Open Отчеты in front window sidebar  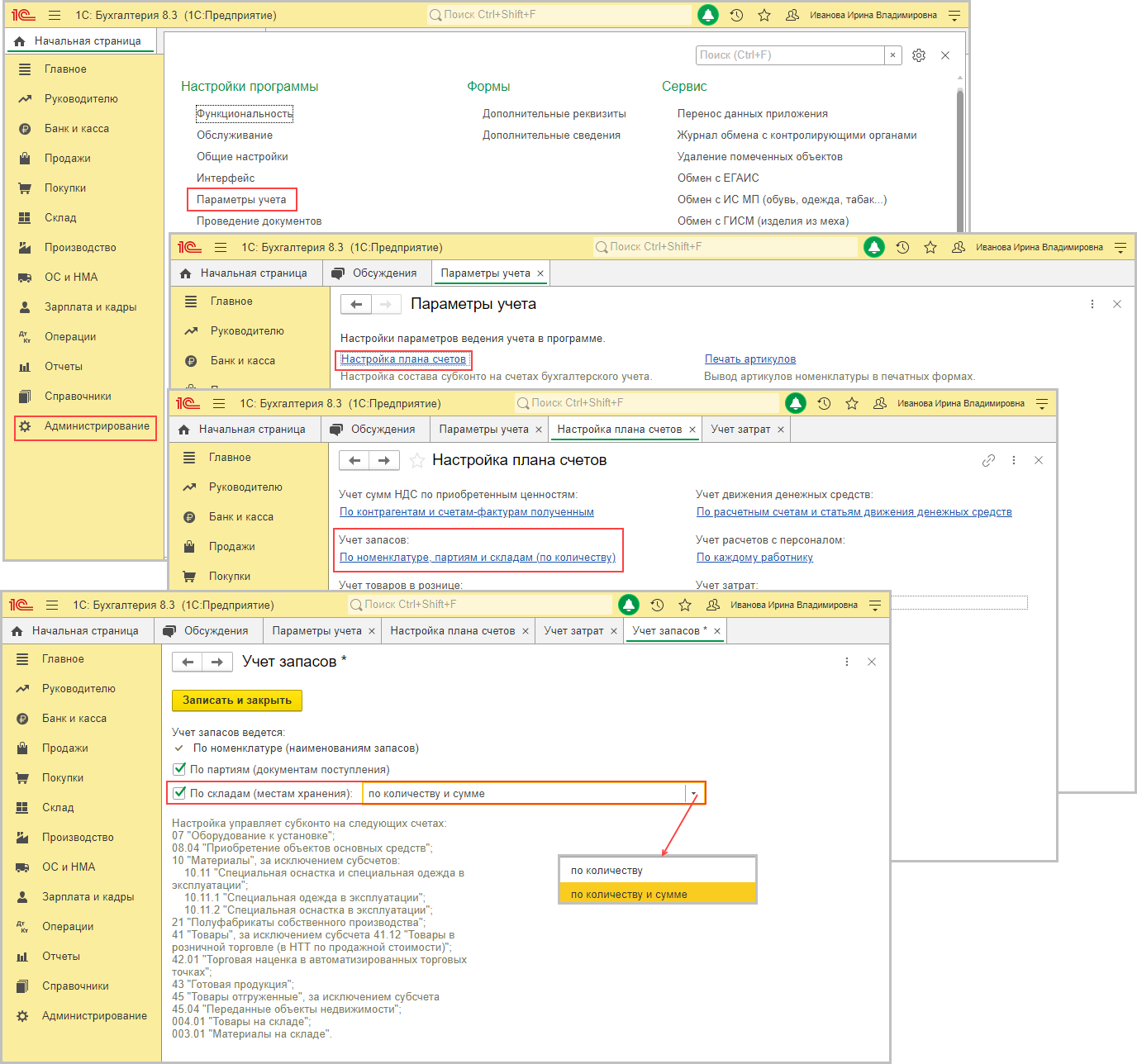[x=61, y=957]
